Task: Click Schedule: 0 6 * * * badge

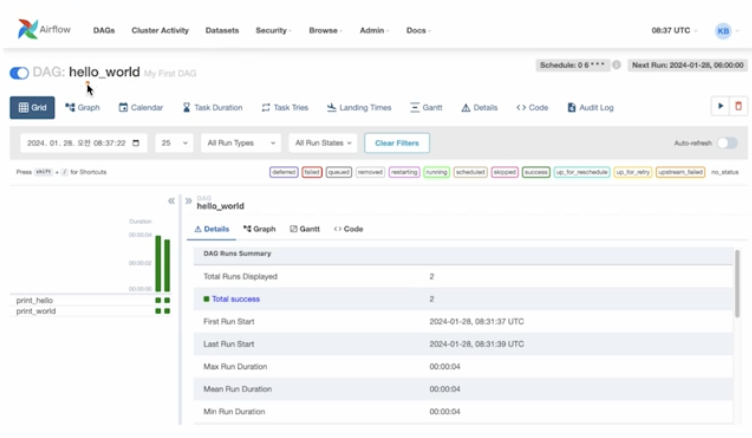Action: pos(573,65)
